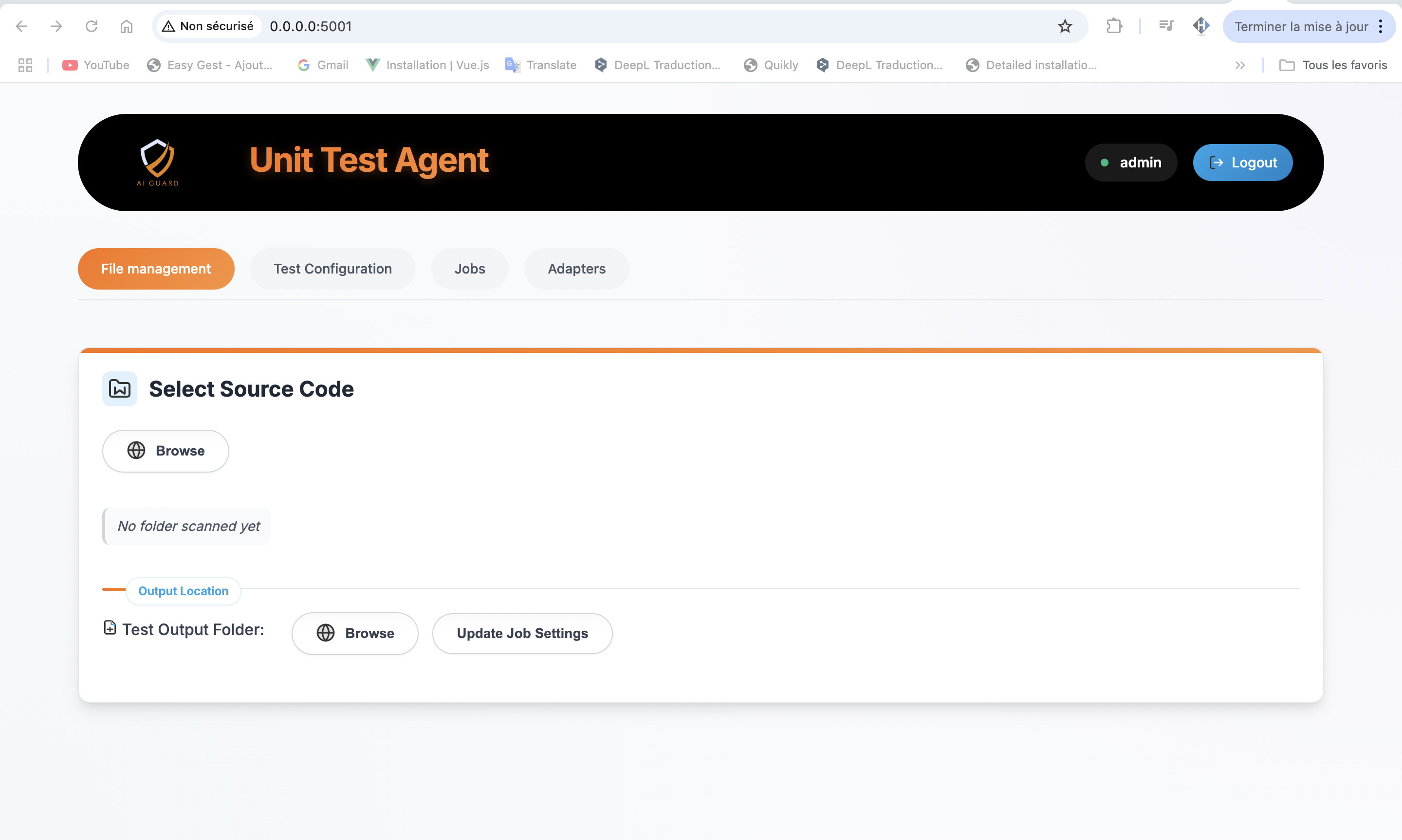Open the Jobs tab
1402x840 pixels.
pos(469,269)
